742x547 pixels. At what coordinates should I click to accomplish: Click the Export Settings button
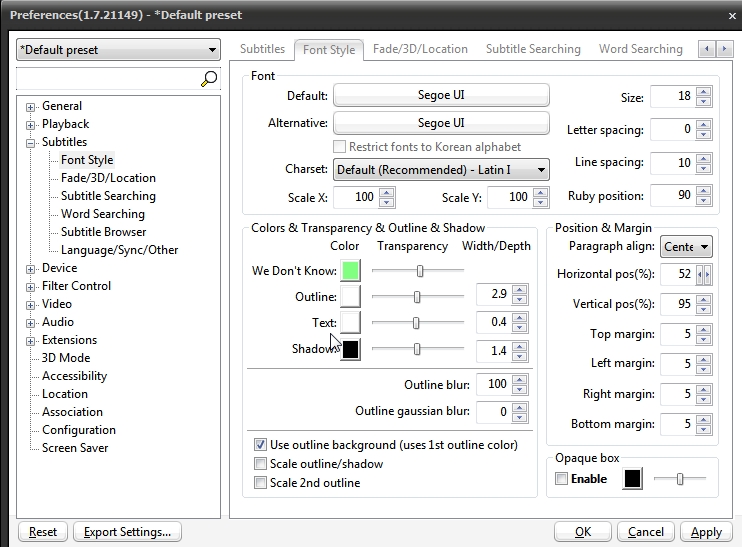(x=128, y=533)
